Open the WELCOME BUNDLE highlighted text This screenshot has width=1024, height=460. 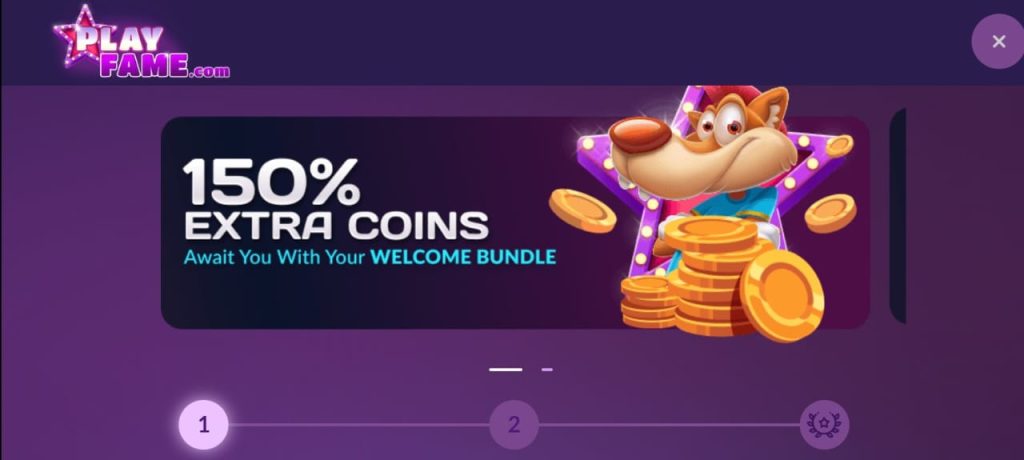coord(463,257)
